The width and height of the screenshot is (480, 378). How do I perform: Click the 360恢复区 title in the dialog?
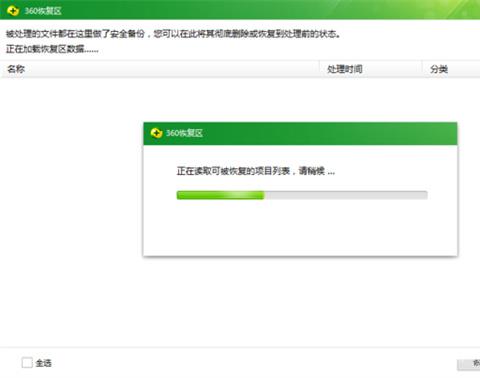184,133
